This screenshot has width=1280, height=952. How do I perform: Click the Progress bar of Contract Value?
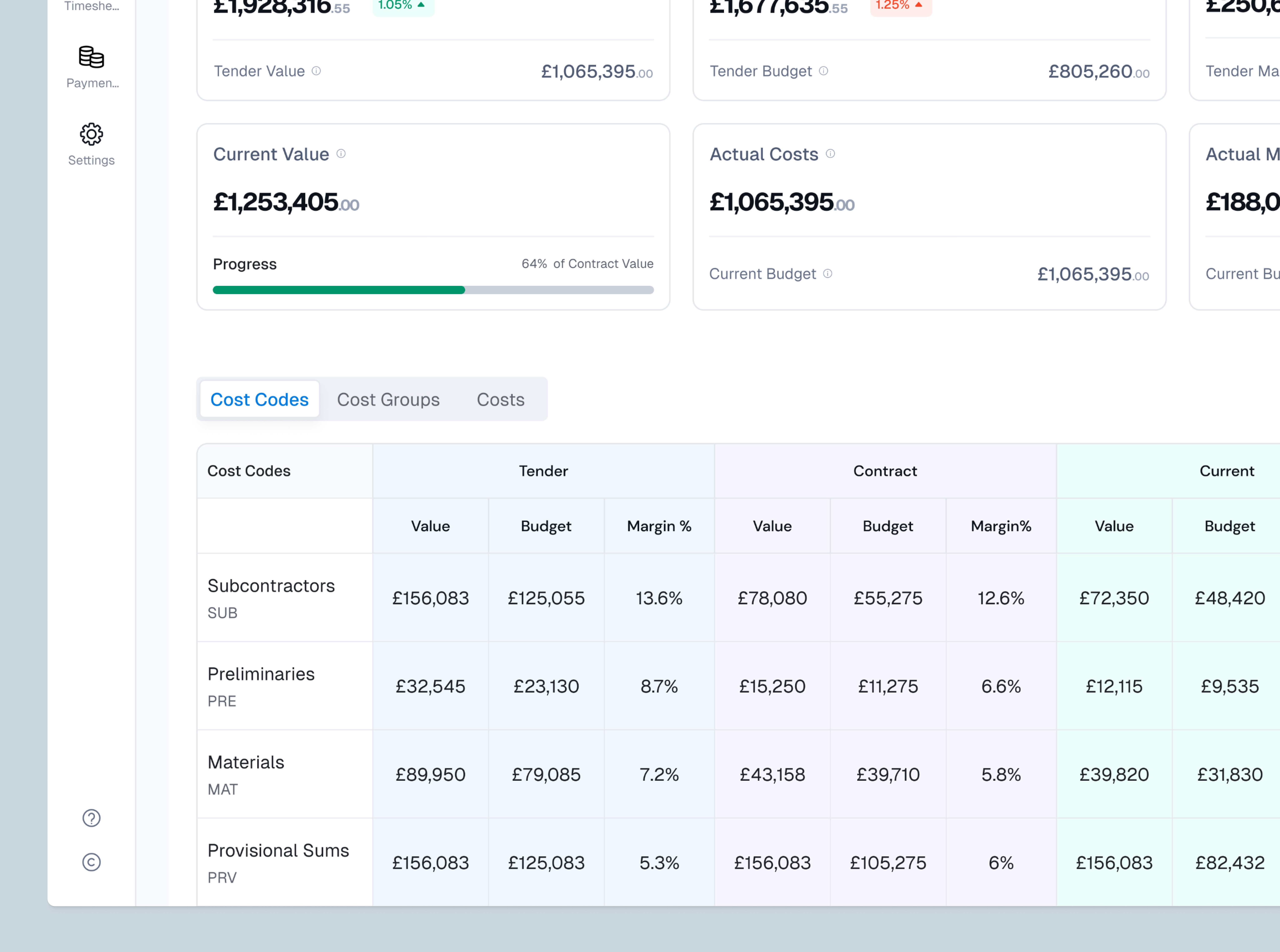(433, 290)
